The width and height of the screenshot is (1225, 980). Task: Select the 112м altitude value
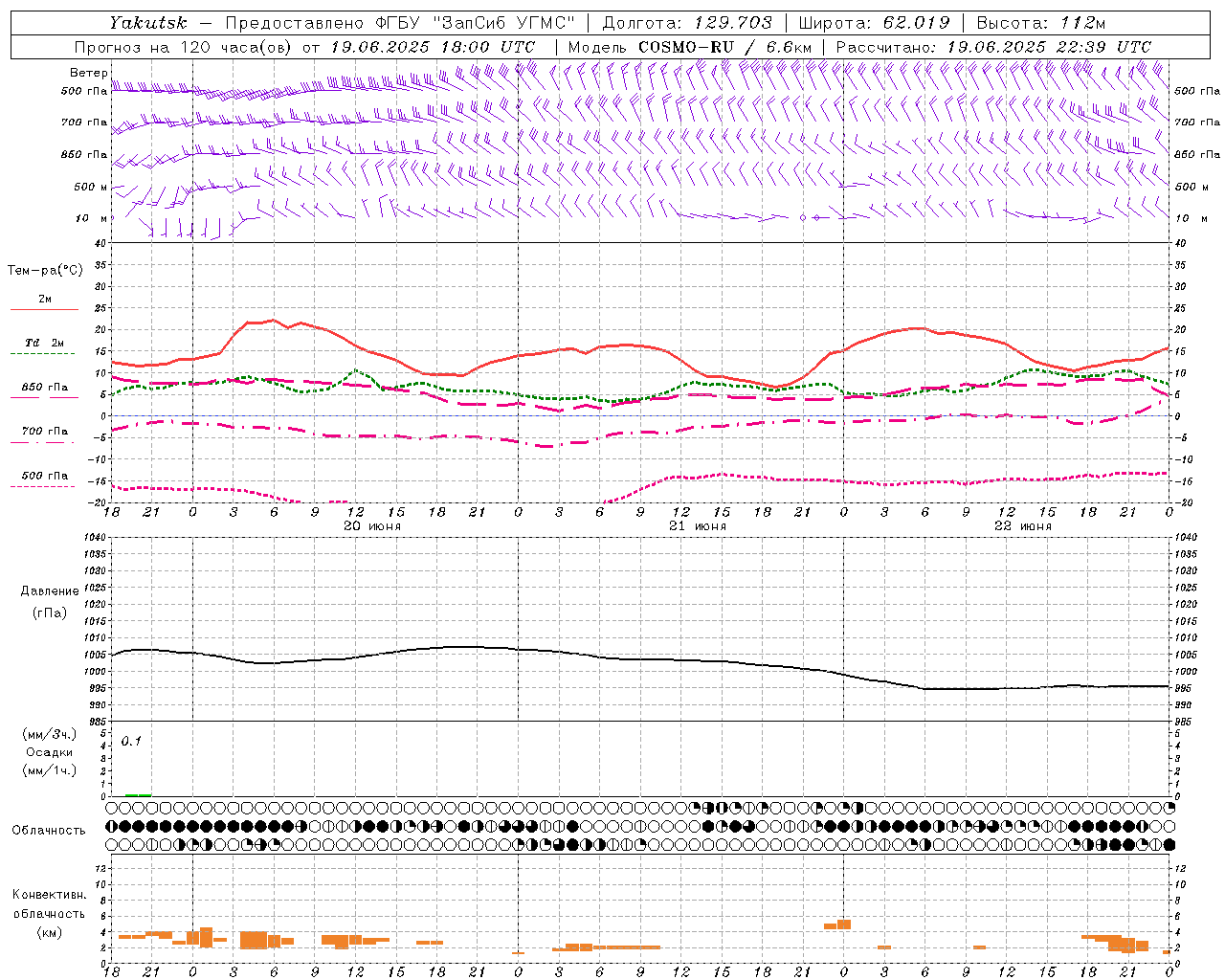point(1081,23)
